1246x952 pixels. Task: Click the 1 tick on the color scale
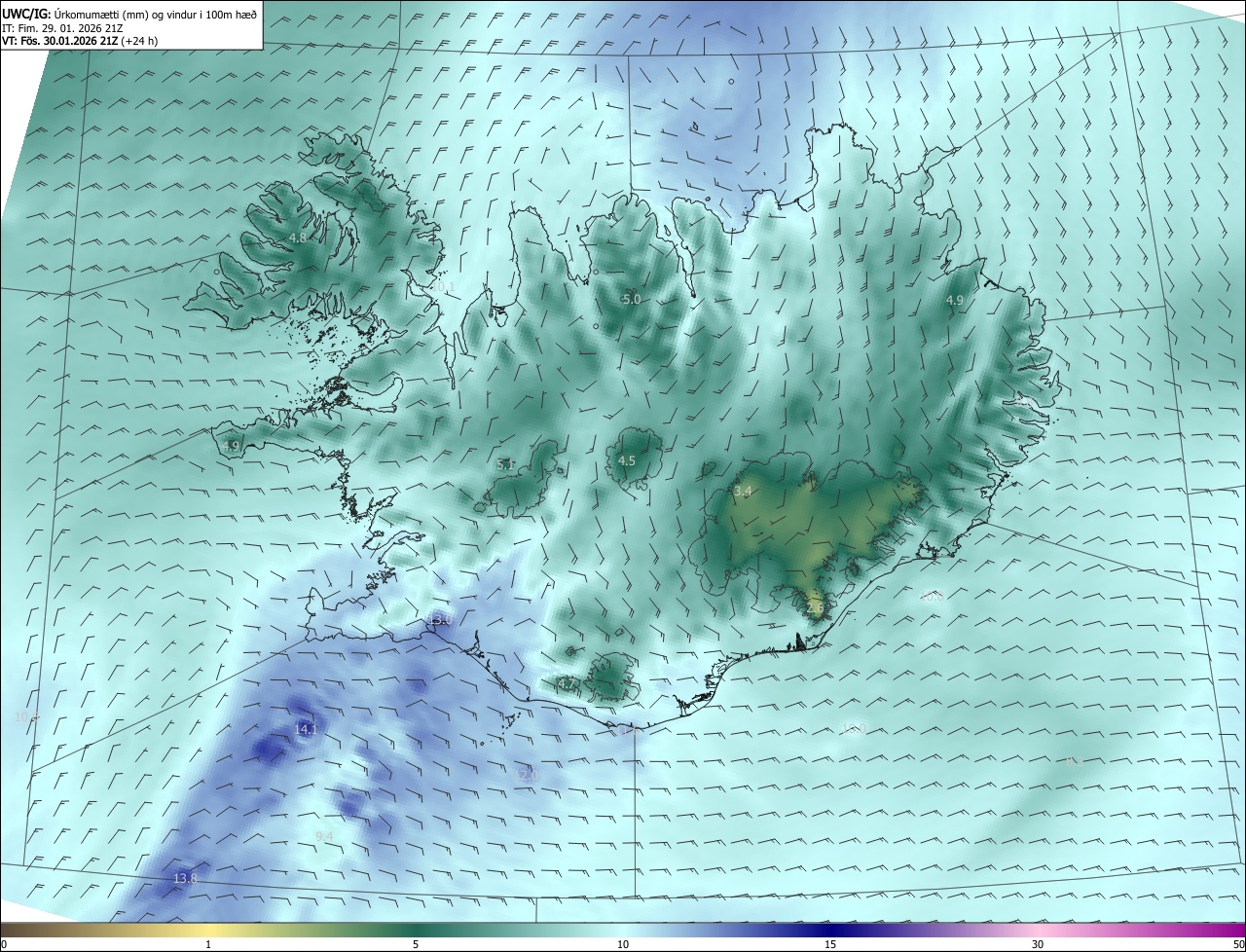[208, 944]
